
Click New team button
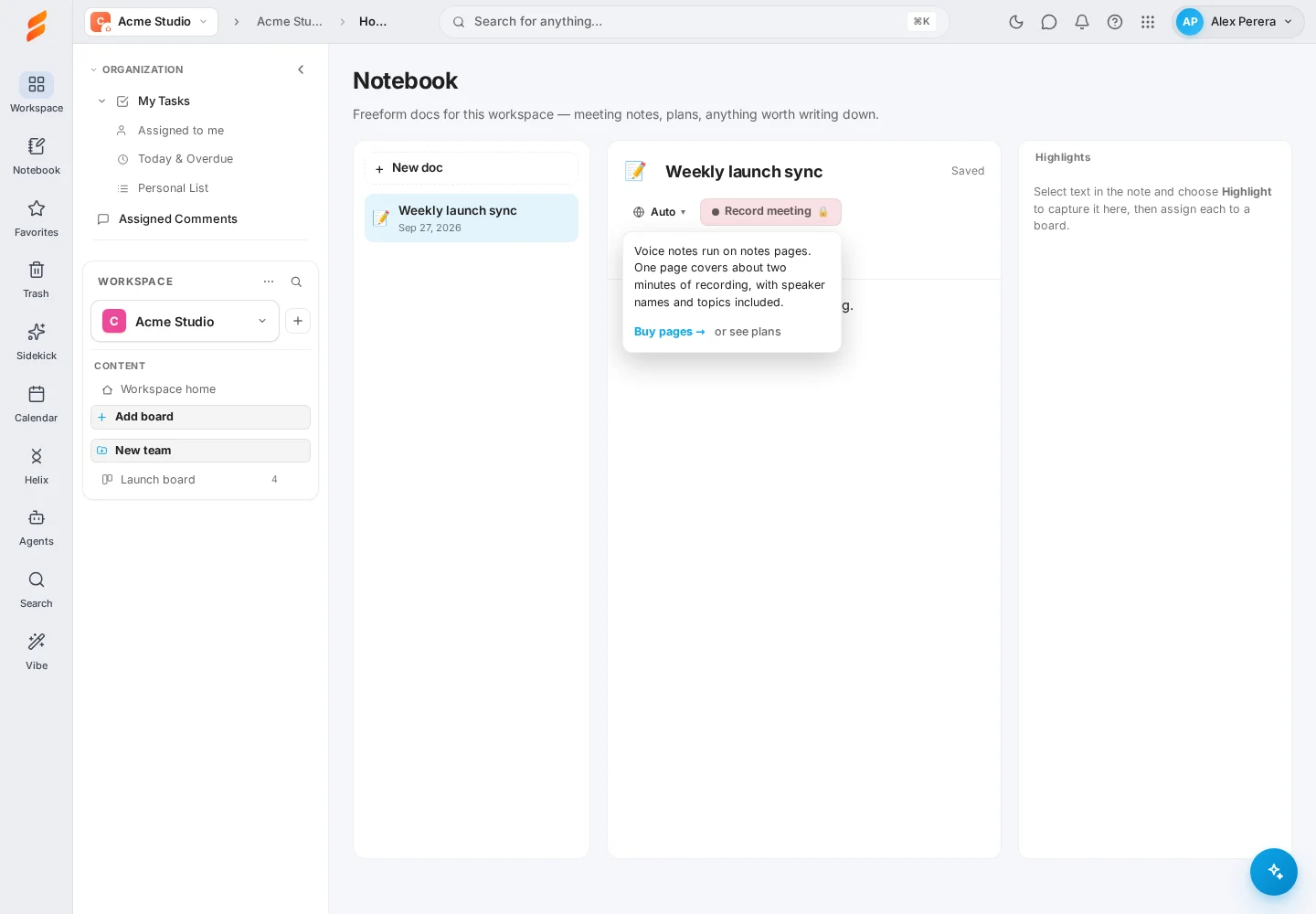pyautogui.click(x=200, y=451)
